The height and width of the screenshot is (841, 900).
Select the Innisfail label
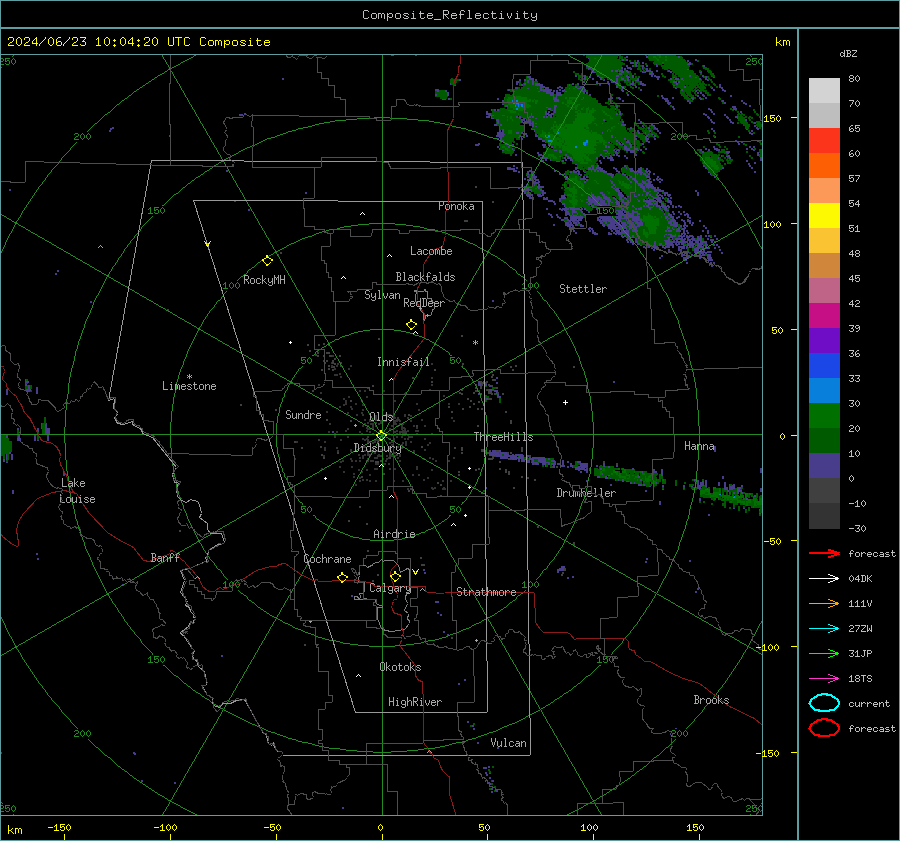coord(403,362)
